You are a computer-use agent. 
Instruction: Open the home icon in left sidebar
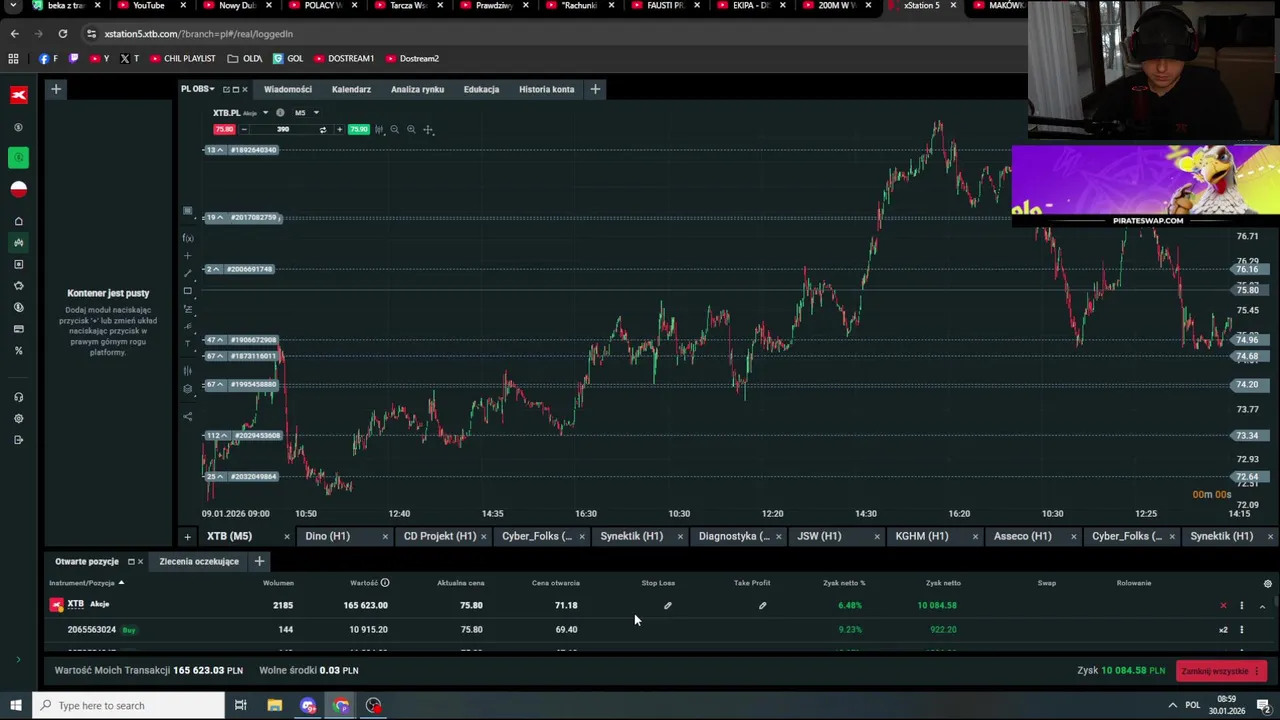[x=18, y=221]
